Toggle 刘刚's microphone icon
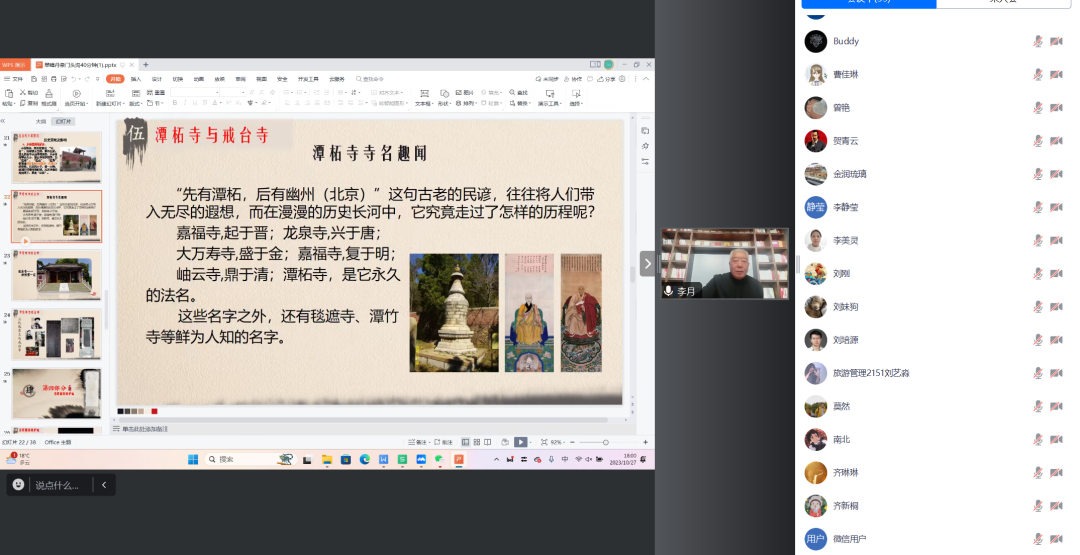This screenshot has height=555, width=1080. click(x=1038, y=273)
